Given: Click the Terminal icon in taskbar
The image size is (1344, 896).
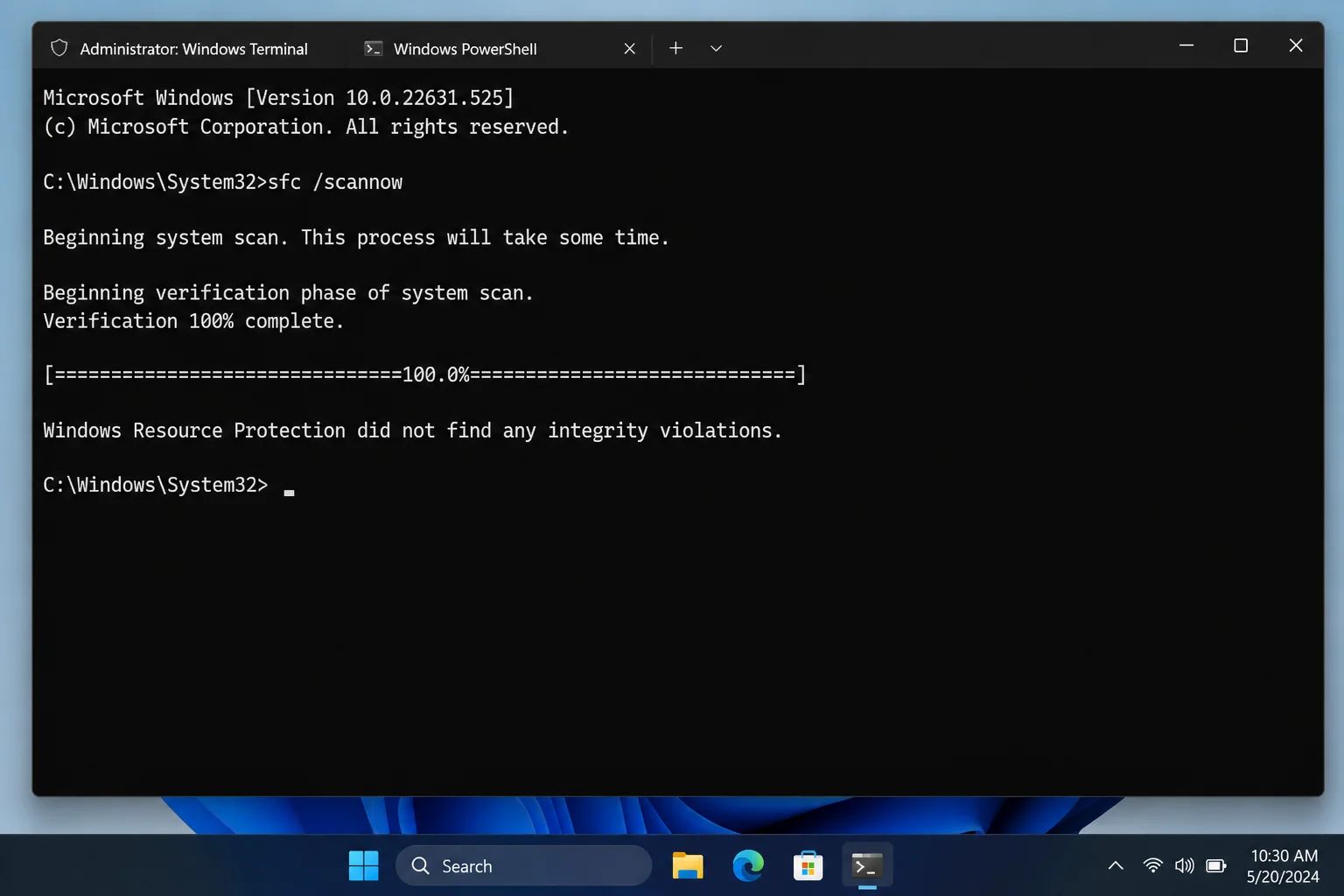Looking at the screenshot, I should click(867, 865).
